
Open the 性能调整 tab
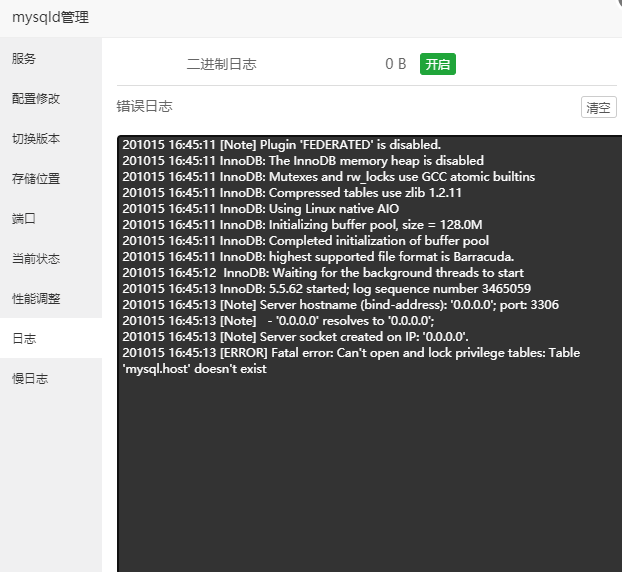click(51, 298)
